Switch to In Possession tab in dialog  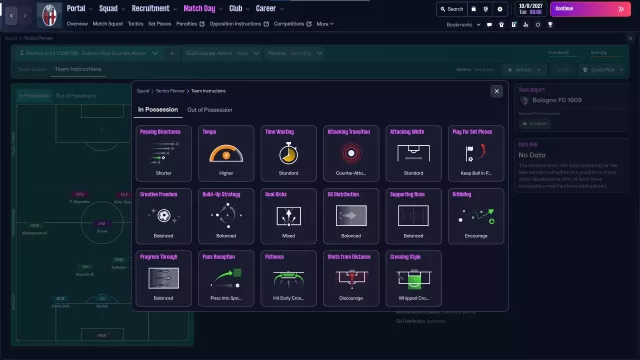pos(158,110)
